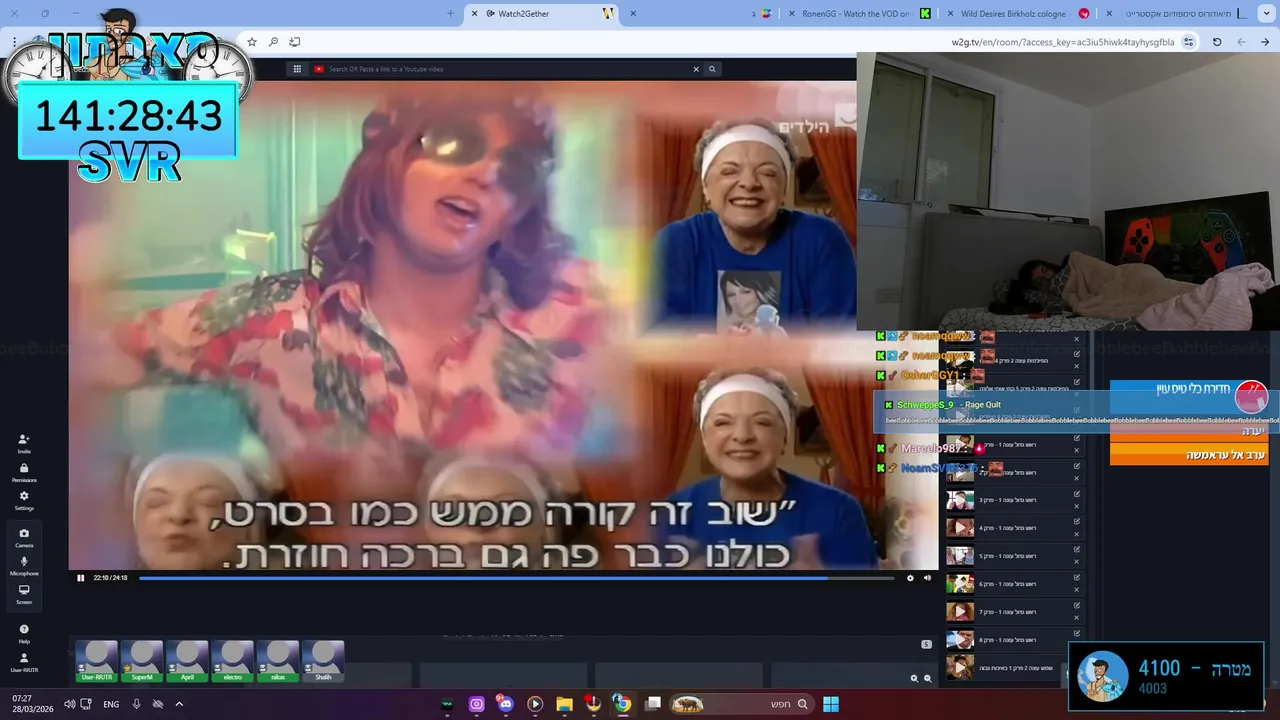Play playlist item episode 3 thumbnail
The width and height of the screenshot is (1280, 720).
960,500
